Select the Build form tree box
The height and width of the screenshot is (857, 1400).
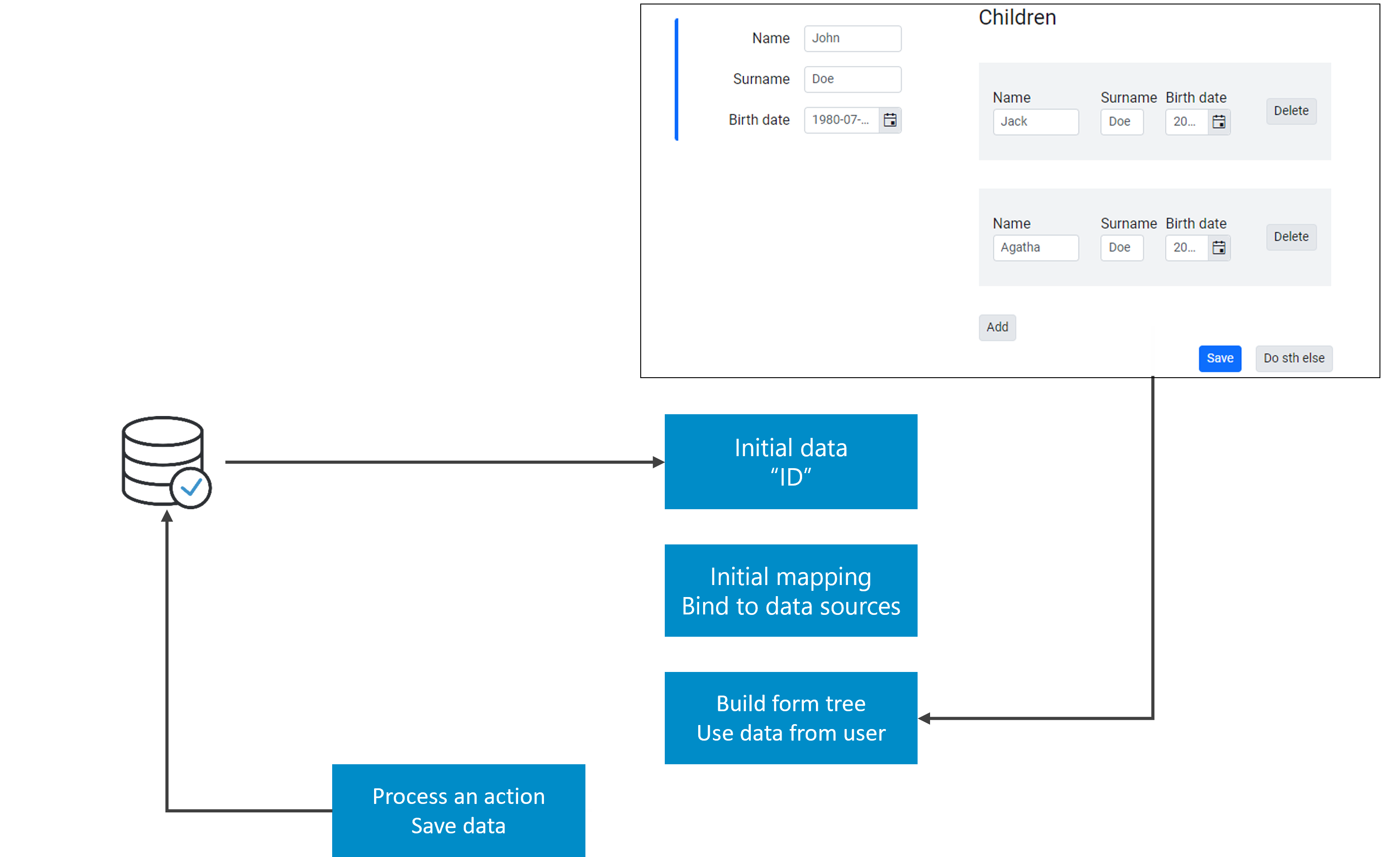point(791,718)
